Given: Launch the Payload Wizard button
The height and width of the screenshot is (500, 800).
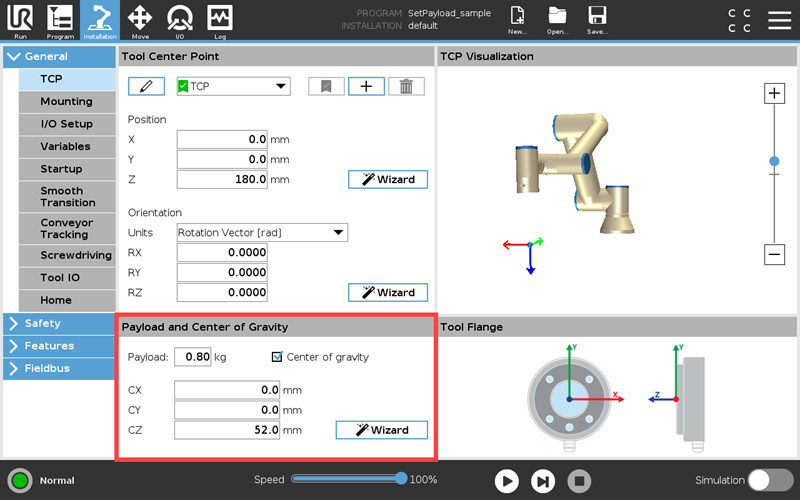Looking at the screenshot, I should 381,430.
